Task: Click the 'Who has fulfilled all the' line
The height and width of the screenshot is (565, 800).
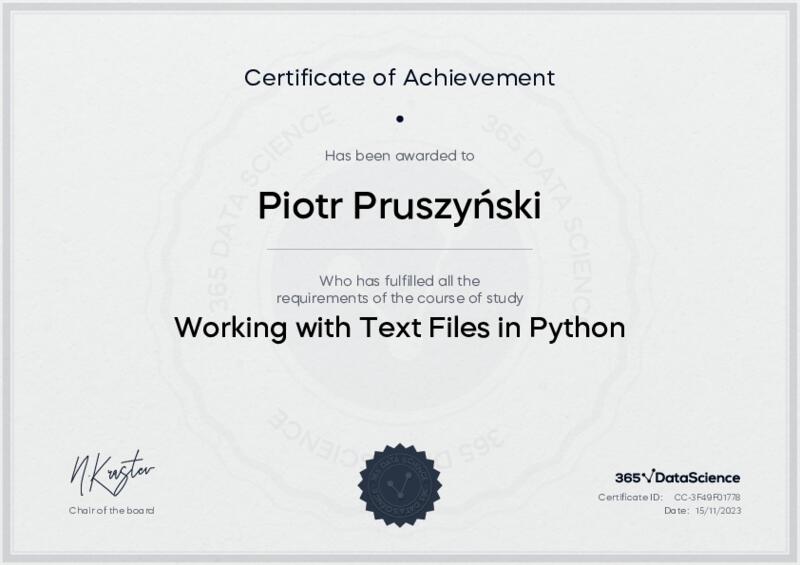Action: (400, 281)
